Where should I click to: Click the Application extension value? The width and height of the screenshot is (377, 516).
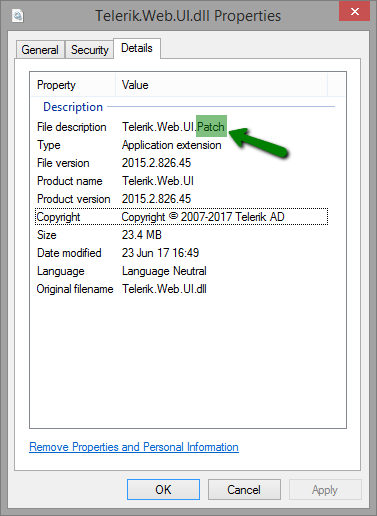coord(172,145)
